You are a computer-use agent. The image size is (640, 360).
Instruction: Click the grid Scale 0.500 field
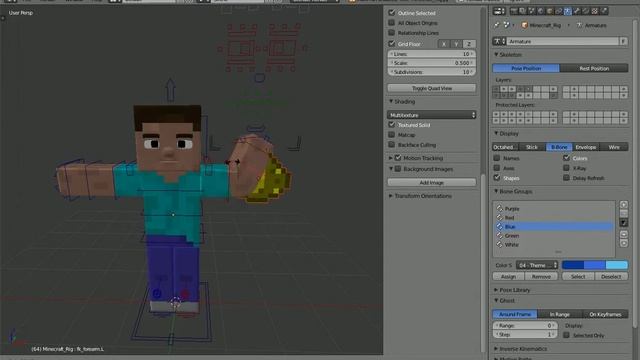coord(431,63)
